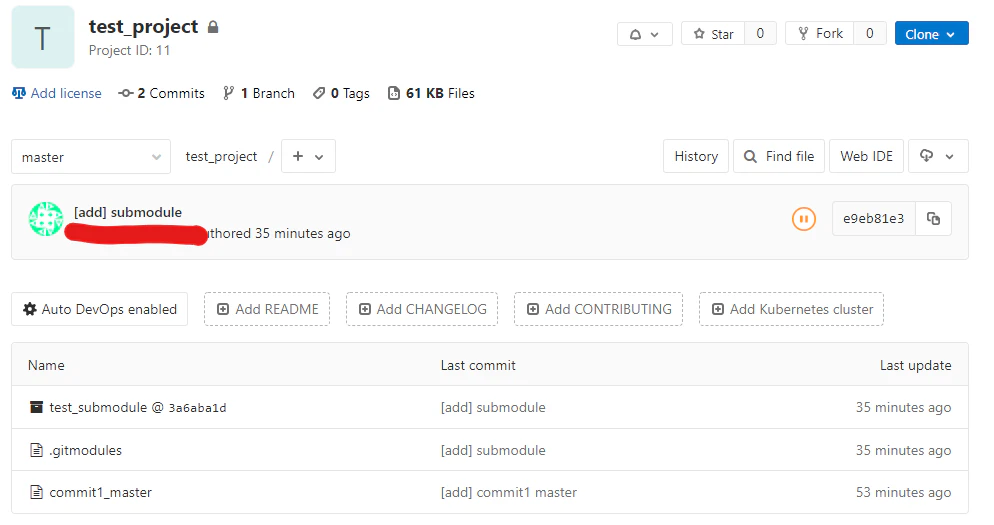This screenshot has height=525, width=994.
Task: Open the notification bell dropdown
Action: pos(644,34)
